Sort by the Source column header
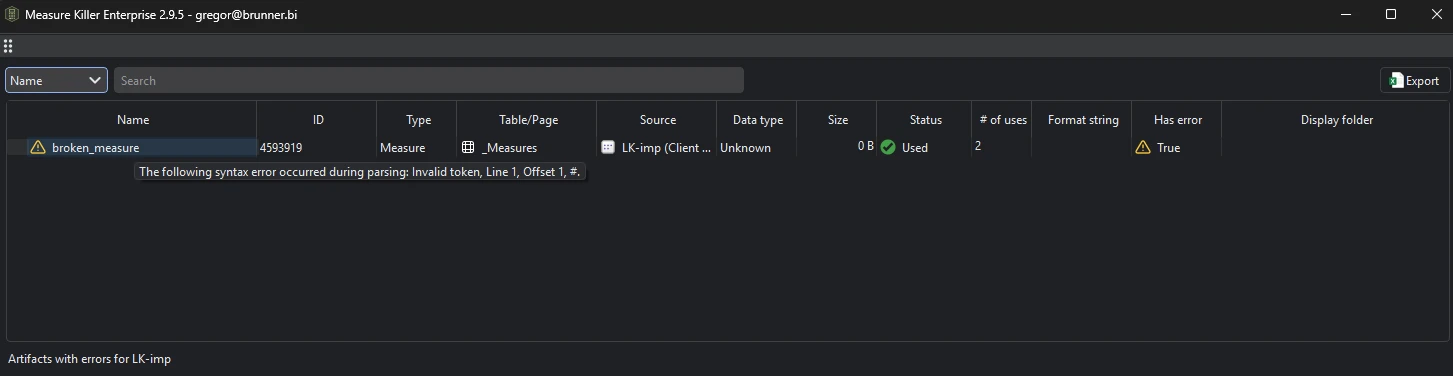 pyautogui.click(x=658, y=120)
